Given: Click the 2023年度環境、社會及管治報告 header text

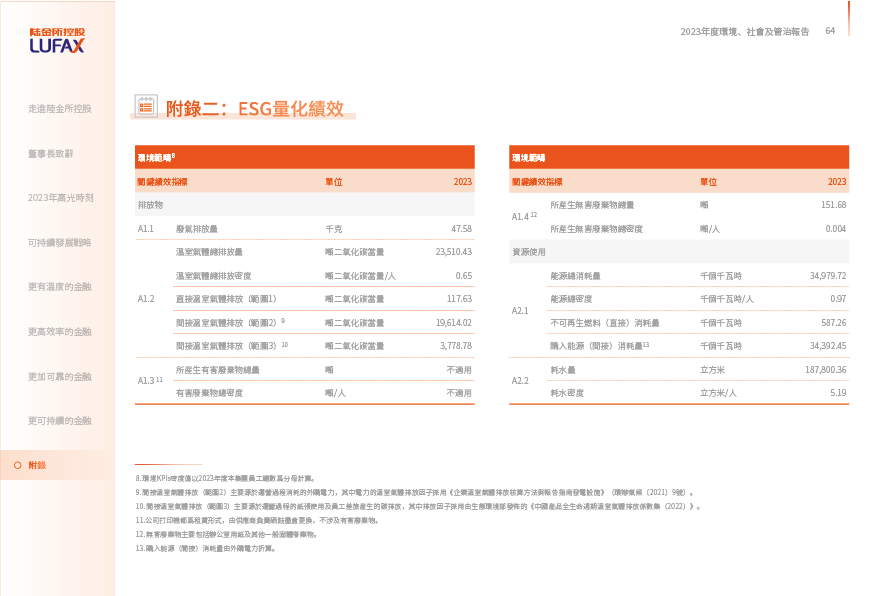Looking at the screenshot, I should point(744,32).
